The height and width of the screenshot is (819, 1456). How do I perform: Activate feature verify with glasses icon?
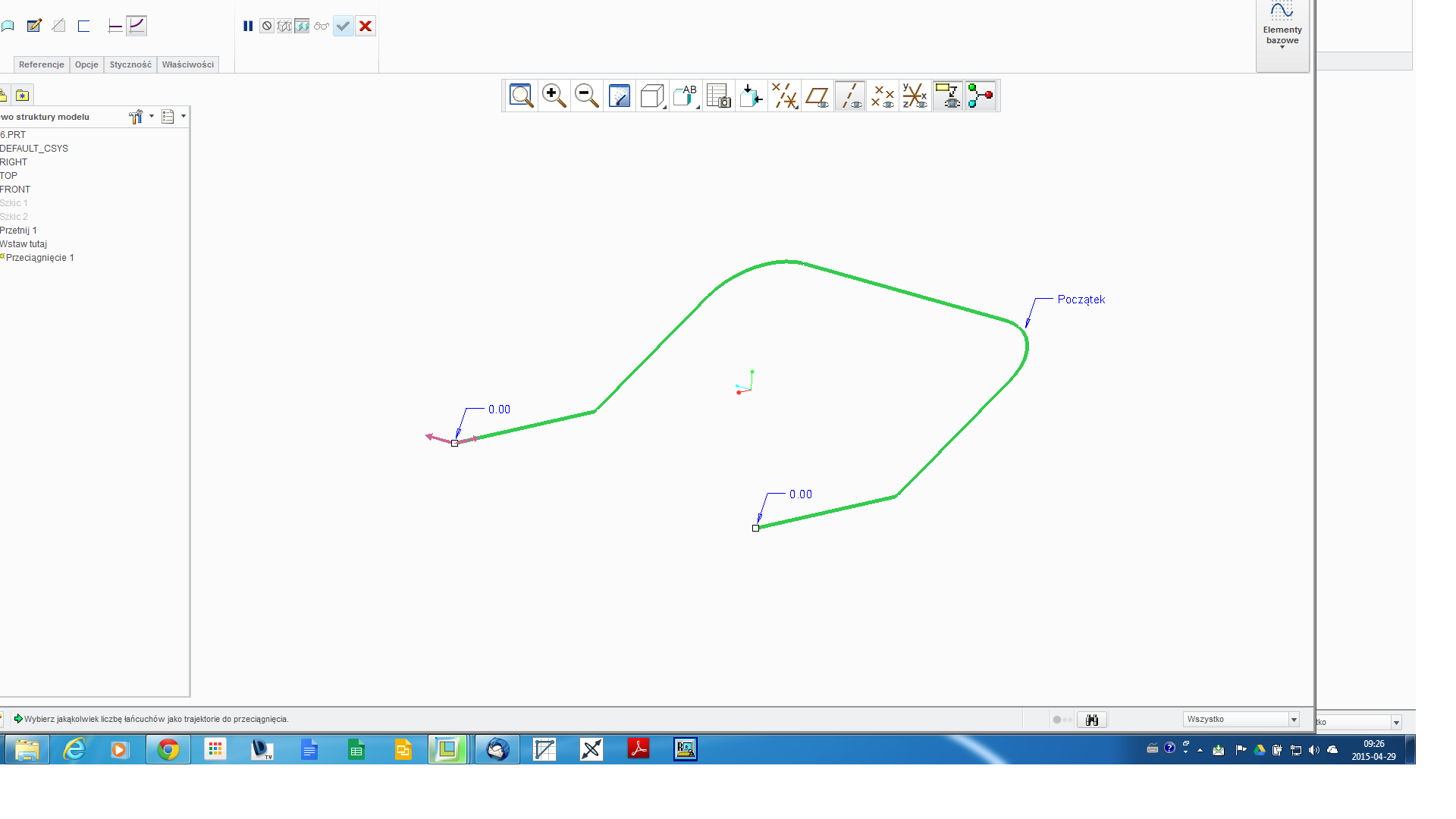(x=322, y=26)
